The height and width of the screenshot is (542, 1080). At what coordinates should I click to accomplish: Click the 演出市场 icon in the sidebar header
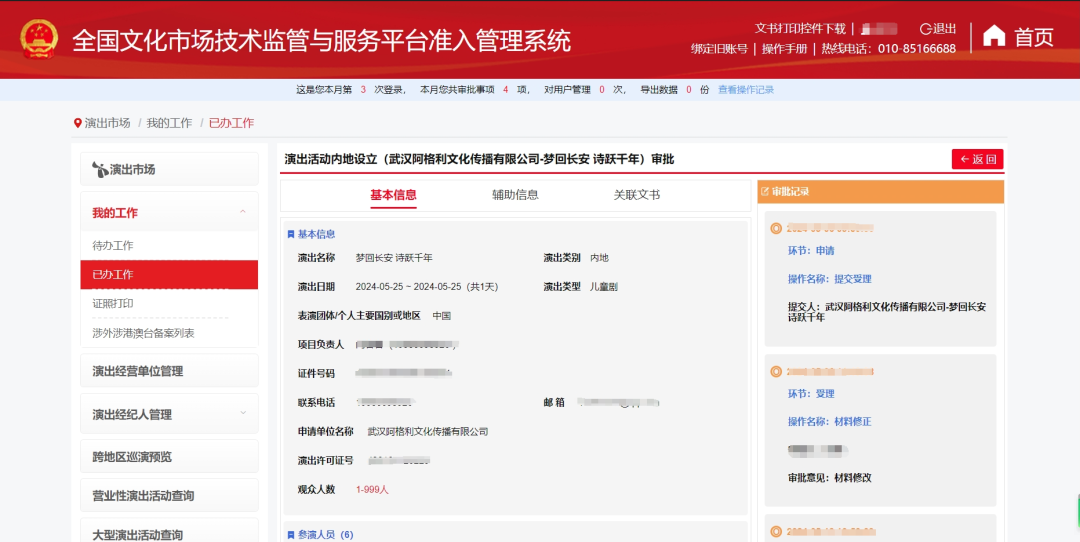99,170
